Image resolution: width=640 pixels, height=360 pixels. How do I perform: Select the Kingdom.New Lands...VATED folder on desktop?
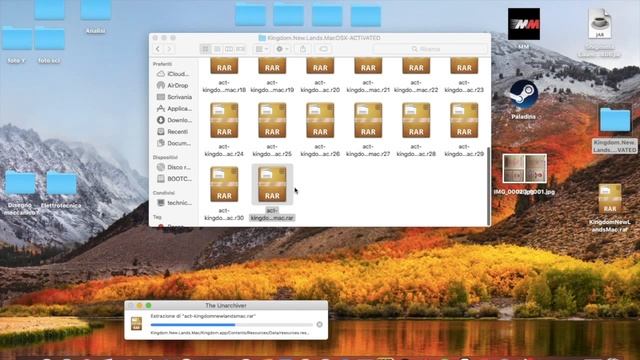pos(615,120)
